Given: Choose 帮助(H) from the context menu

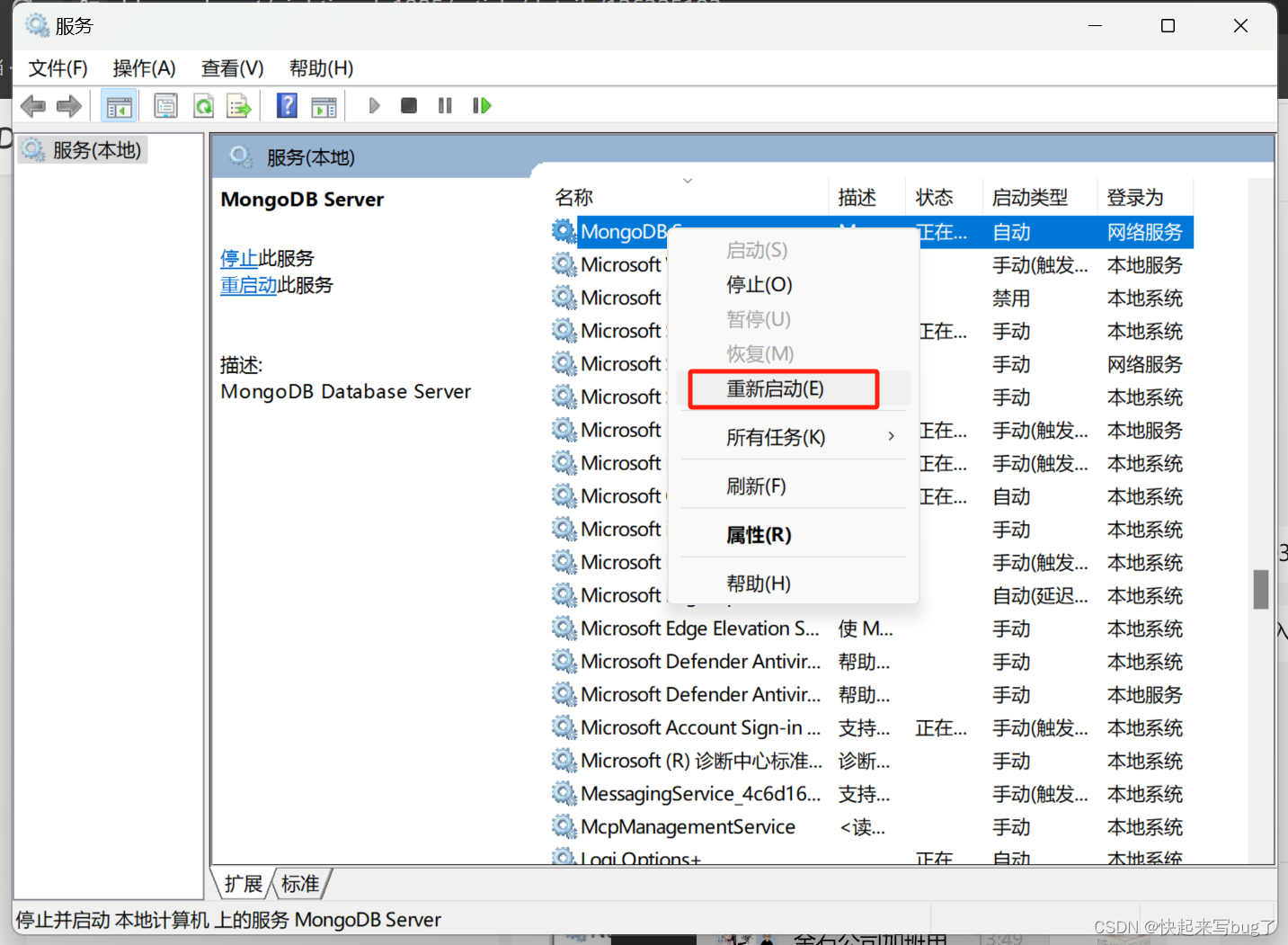Looking at the screenshot, I should tap(759, 584).
